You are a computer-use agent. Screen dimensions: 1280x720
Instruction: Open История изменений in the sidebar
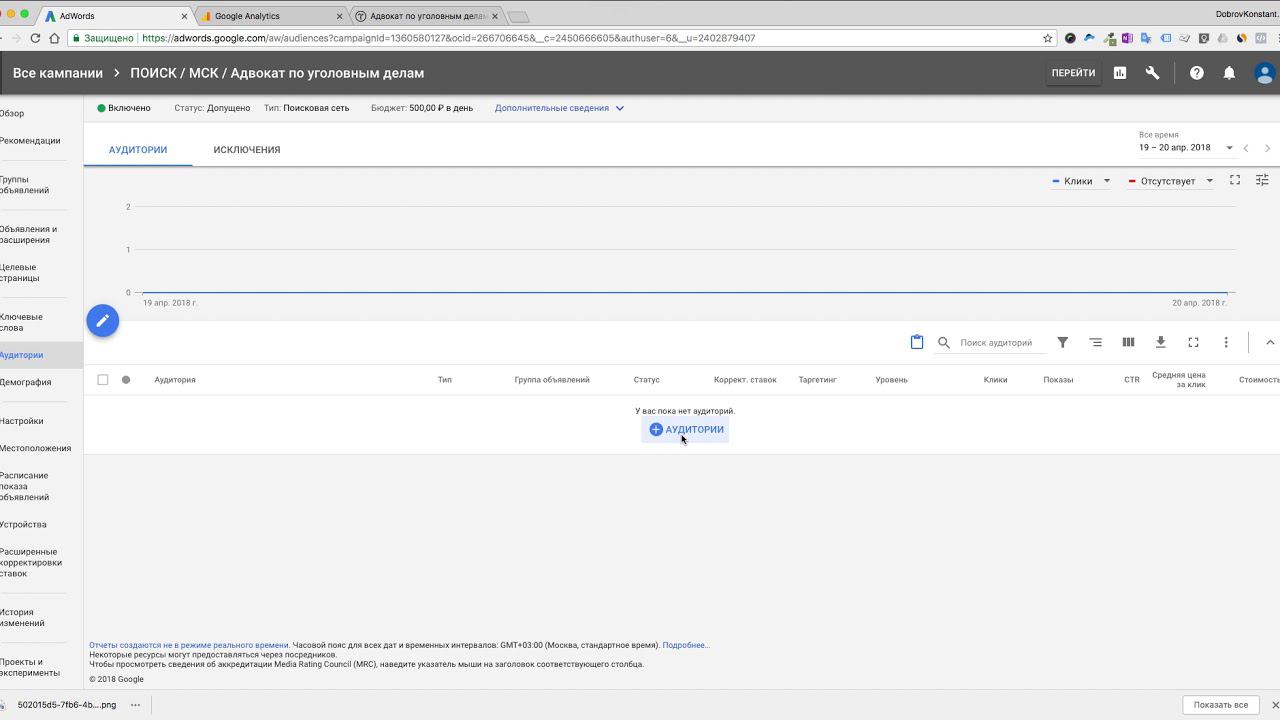22,618
